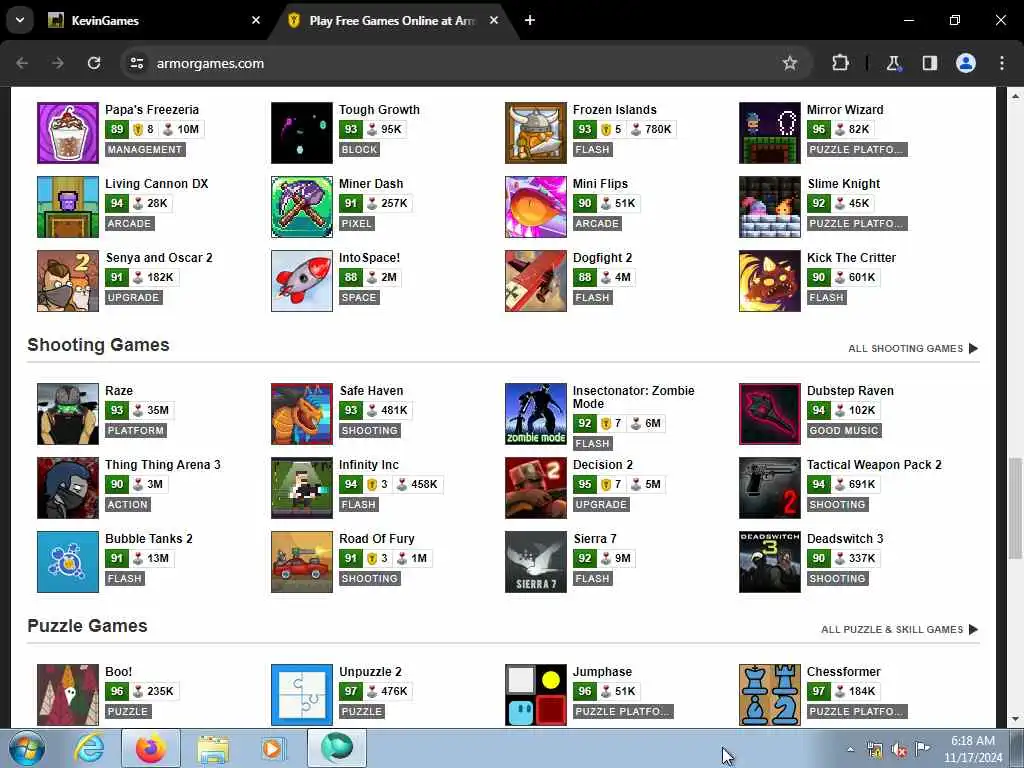This screenshot has height=768, width=1024.
Task: Close the Armor Games tab
Action: 494,20
